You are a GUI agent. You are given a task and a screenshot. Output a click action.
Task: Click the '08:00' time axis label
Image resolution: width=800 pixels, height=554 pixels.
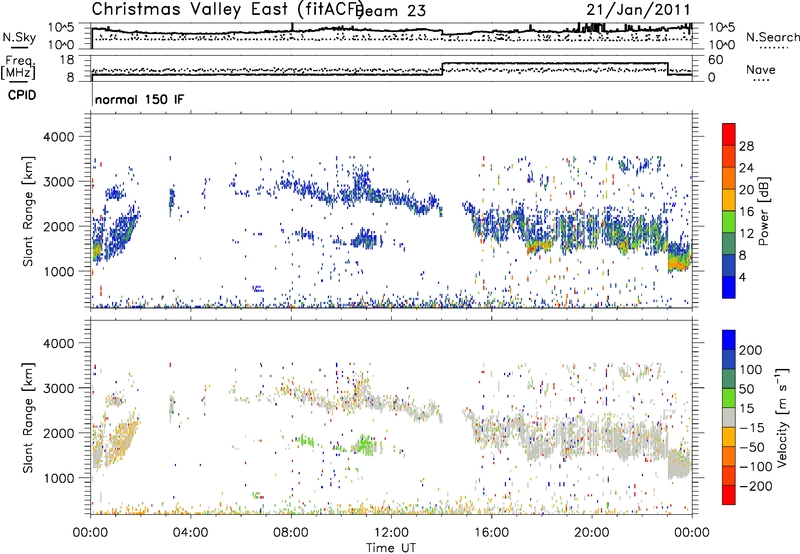(291, 533)
